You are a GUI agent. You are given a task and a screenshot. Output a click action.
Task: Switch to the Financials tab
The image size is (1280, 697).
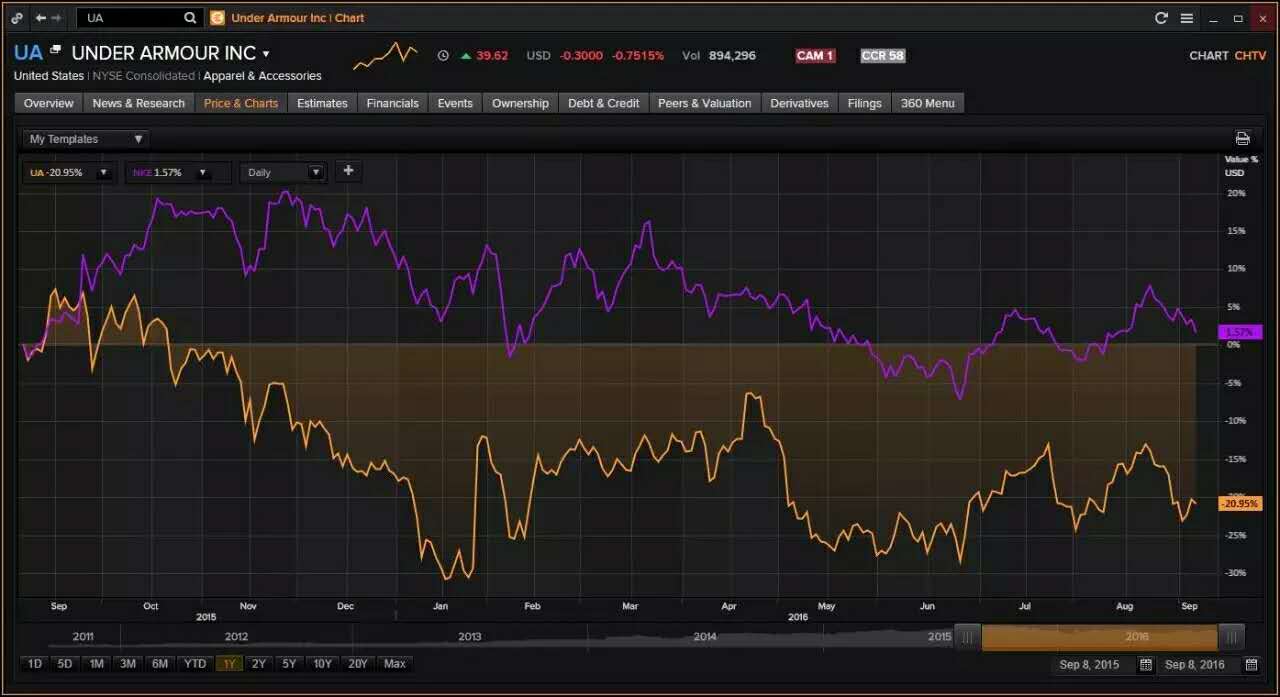point(392,103)
